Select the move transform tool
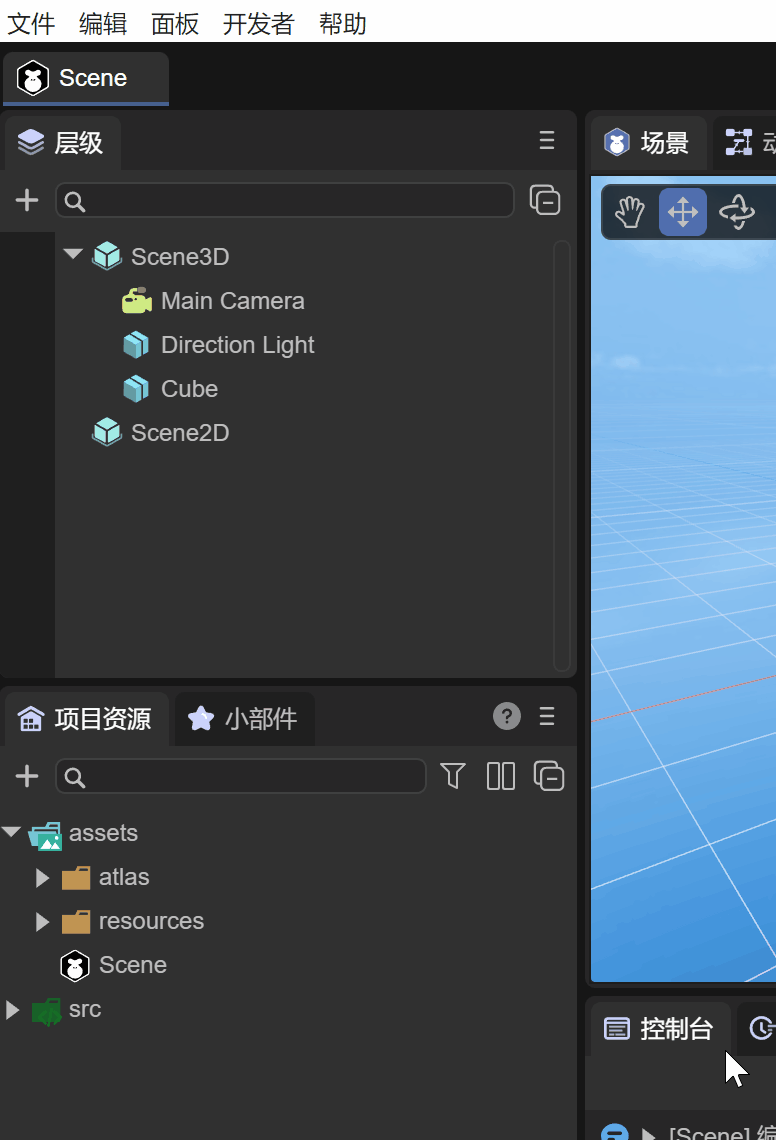The width and height of the screenshot is (776, 1140). [682, 212]
